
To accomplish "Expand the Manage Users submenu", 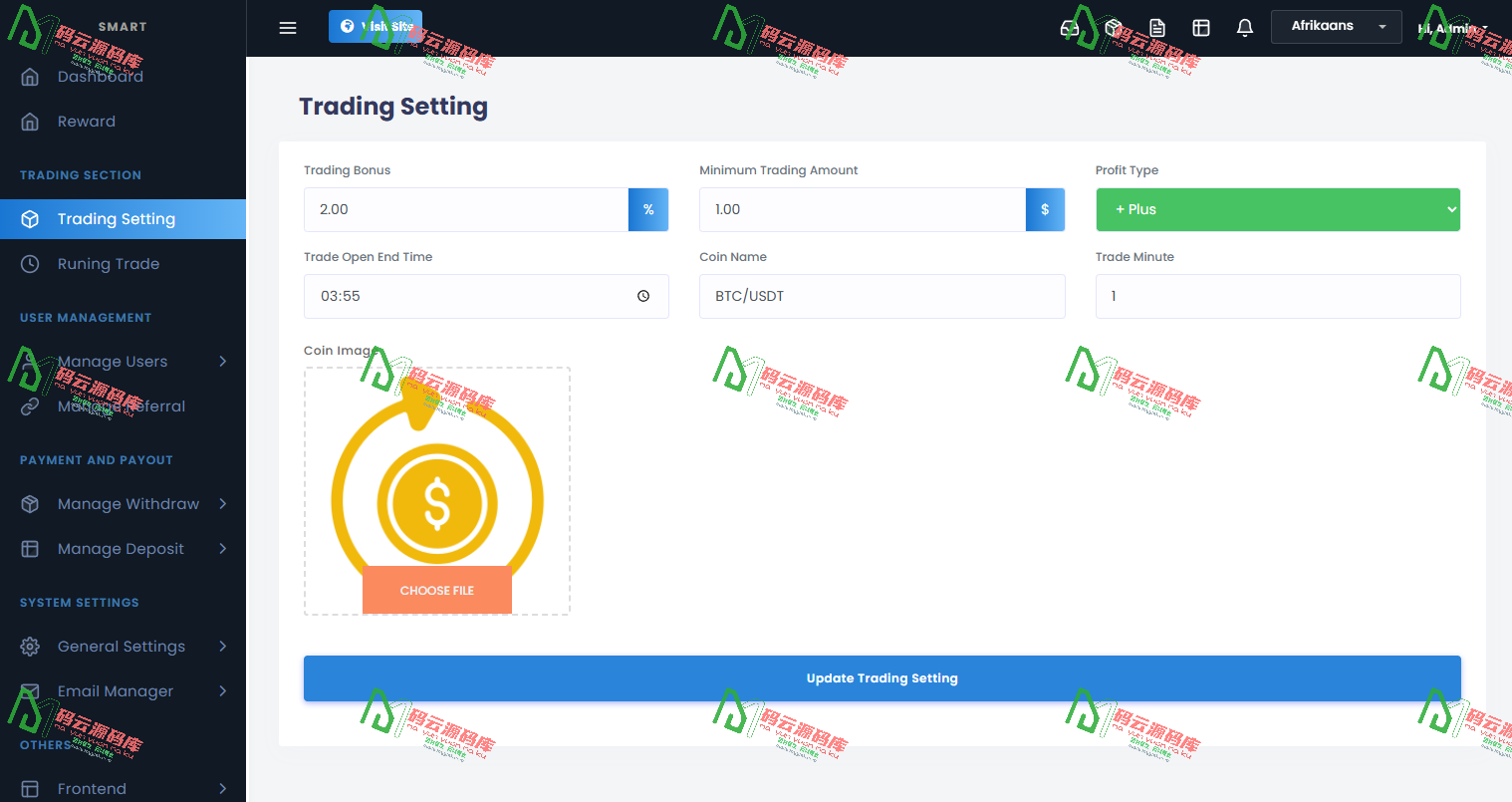I will 223,362.
